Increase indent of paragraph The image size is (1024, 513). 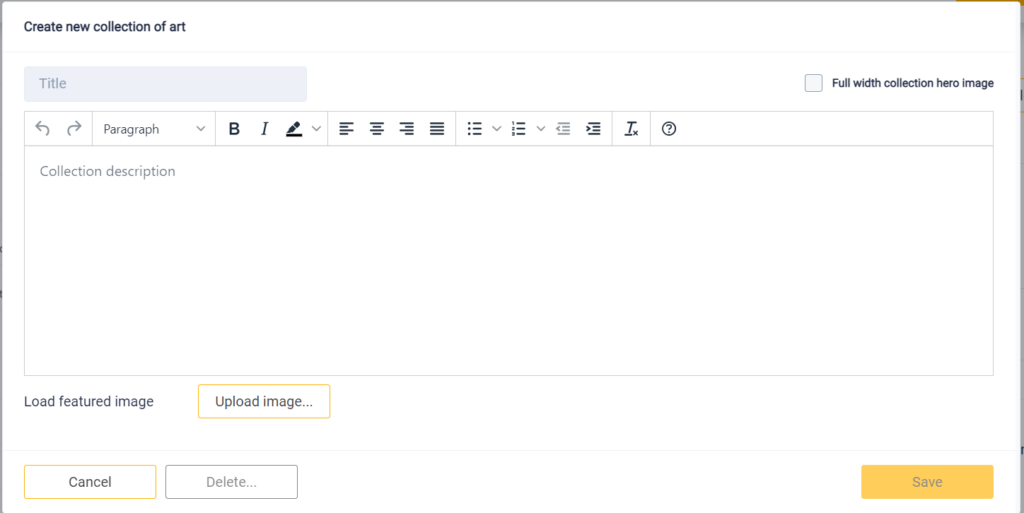click(593, 129)
